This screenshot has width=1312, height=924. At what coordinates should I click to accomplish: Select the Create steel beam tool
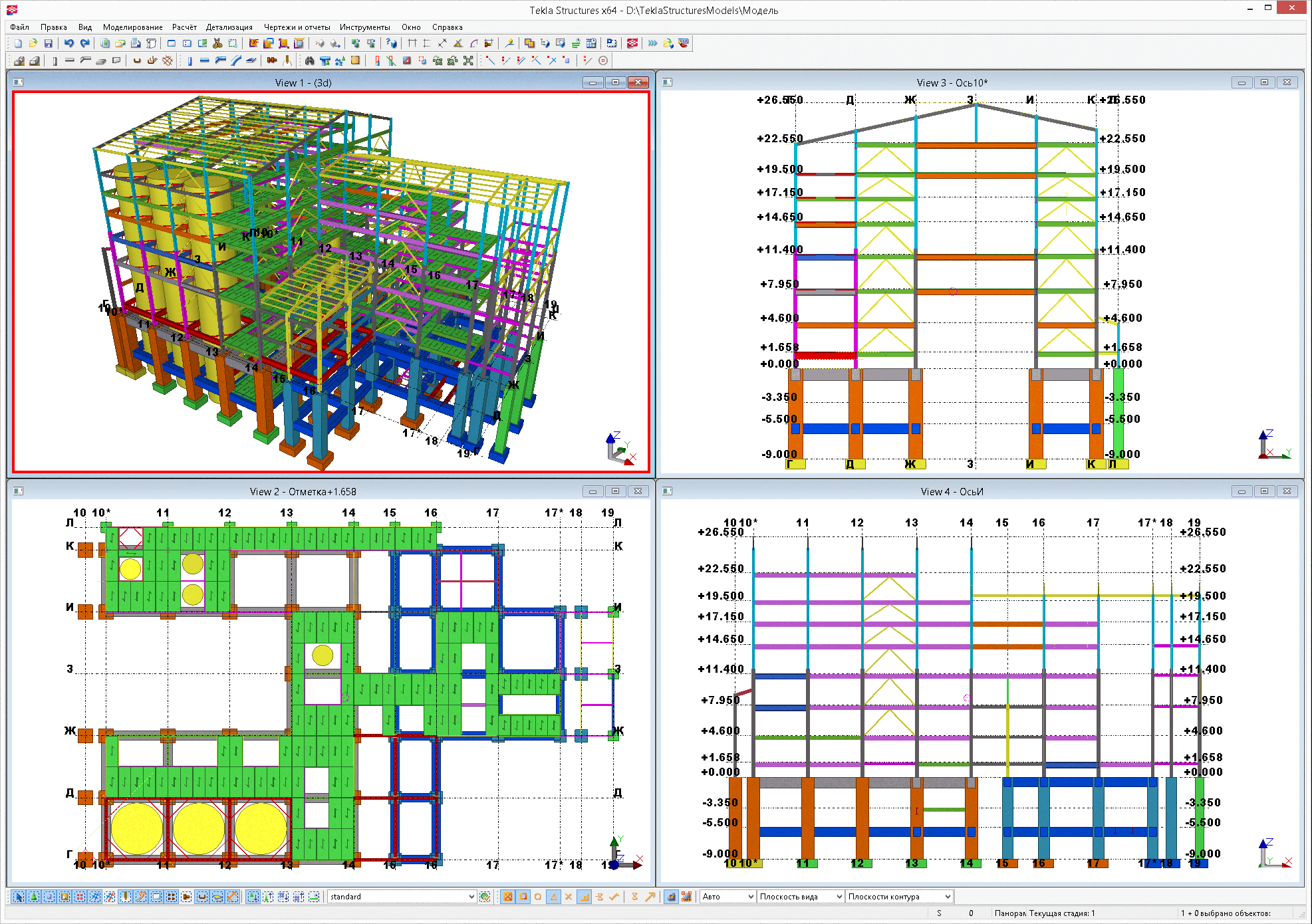click(x=204, y=60)
